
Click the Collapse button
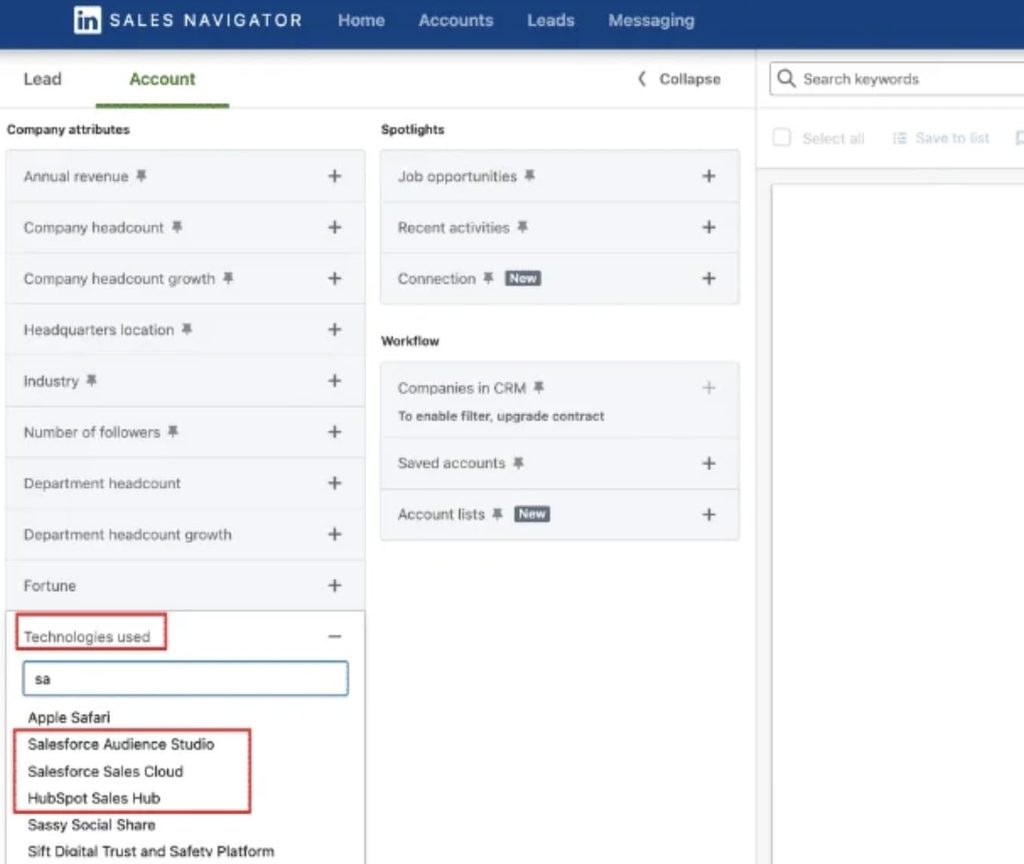point(679,79)
